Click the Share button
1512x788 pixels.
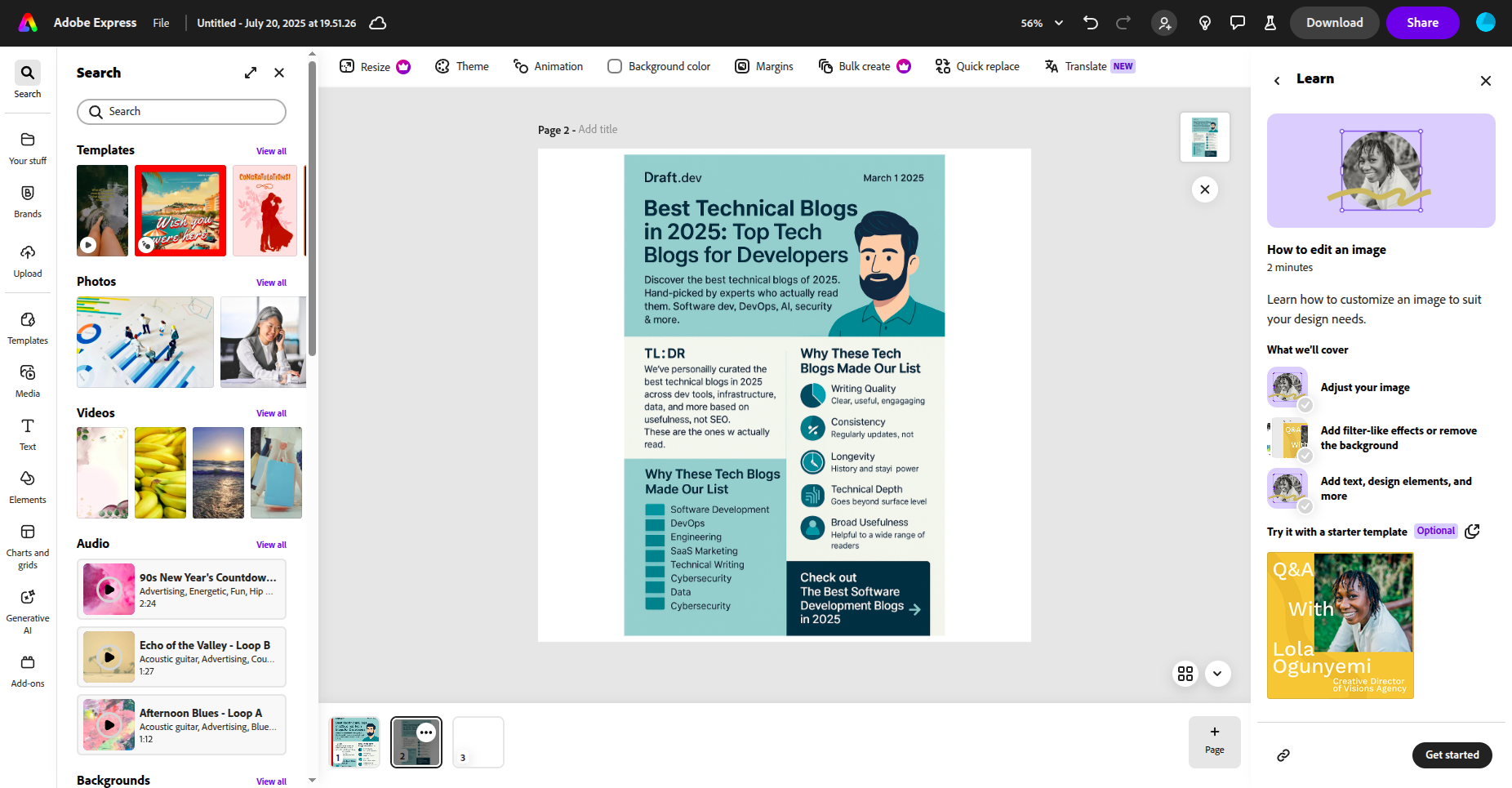tap(1423, 23)
